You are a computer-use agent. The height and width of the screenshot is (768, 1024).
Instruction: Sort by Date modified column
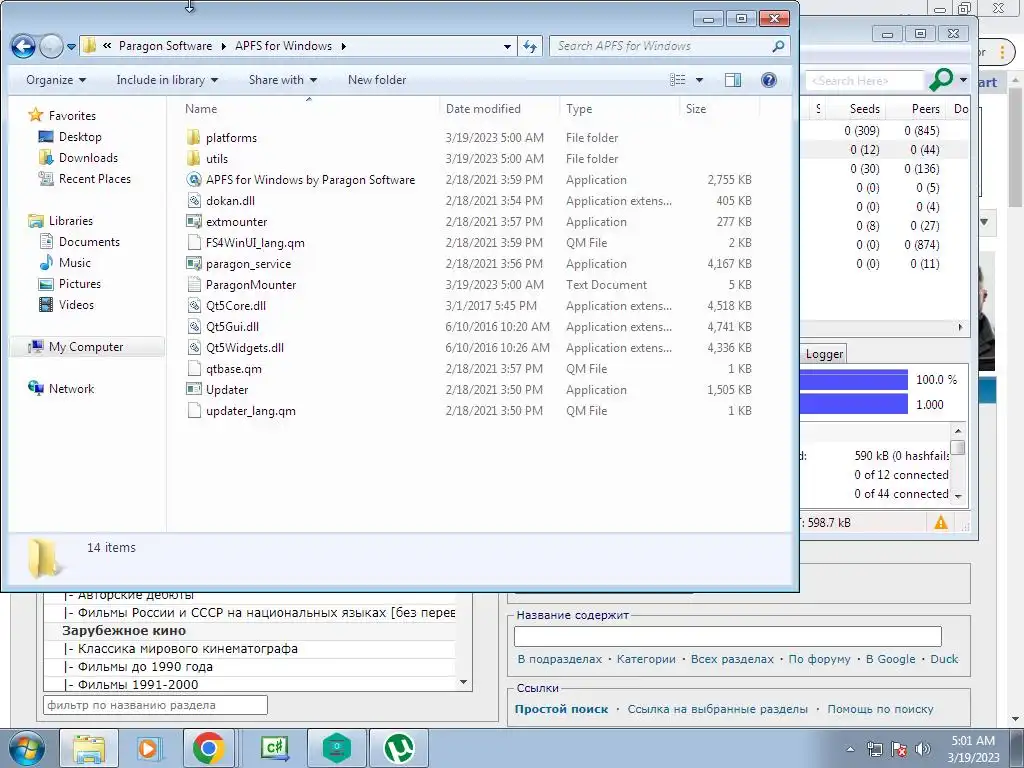pyautogui.click(x=499, y=109)
